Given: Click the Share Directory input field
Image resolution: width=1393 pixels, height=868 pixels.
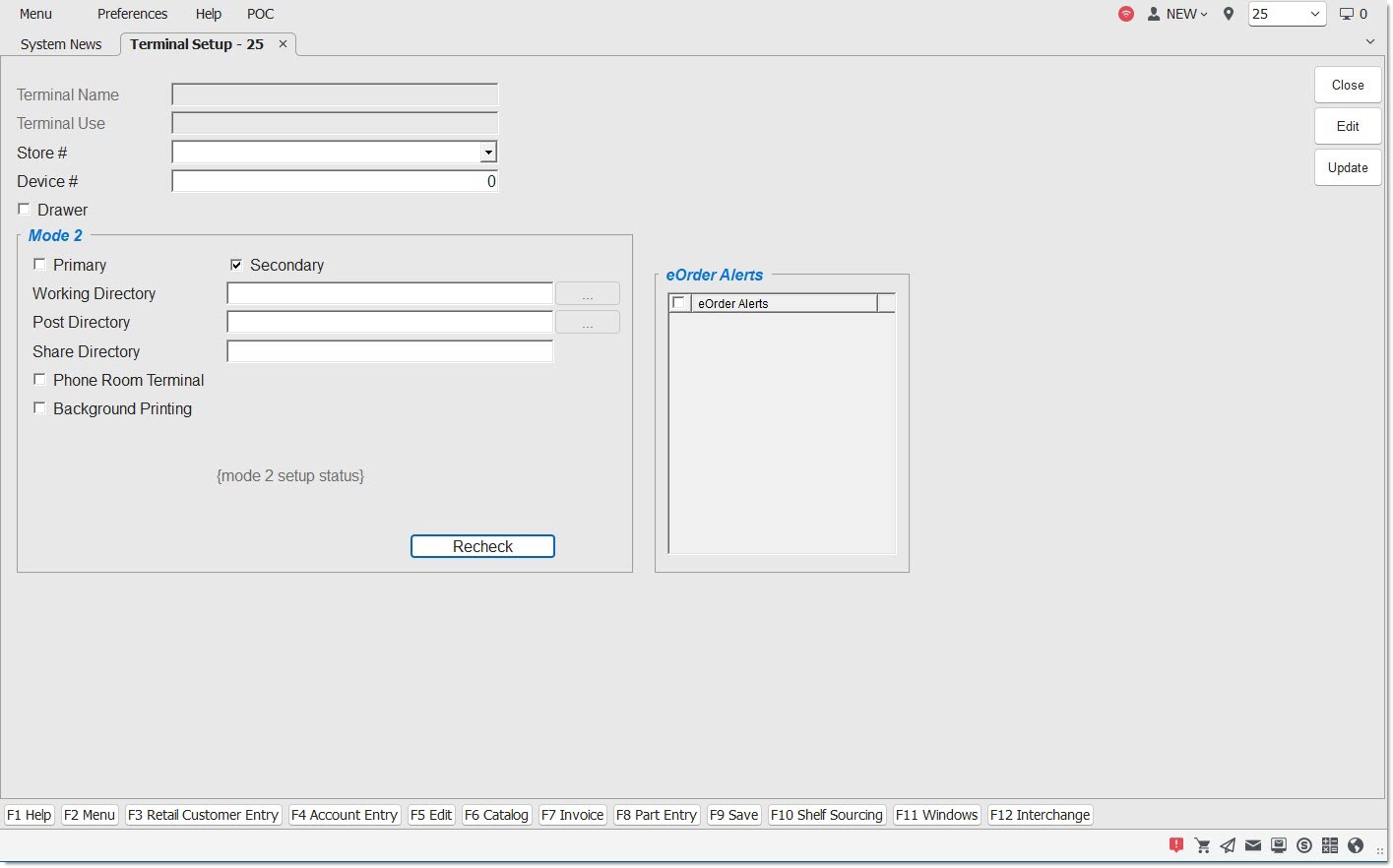Looking at the screenshot, I should coord(390,351).
